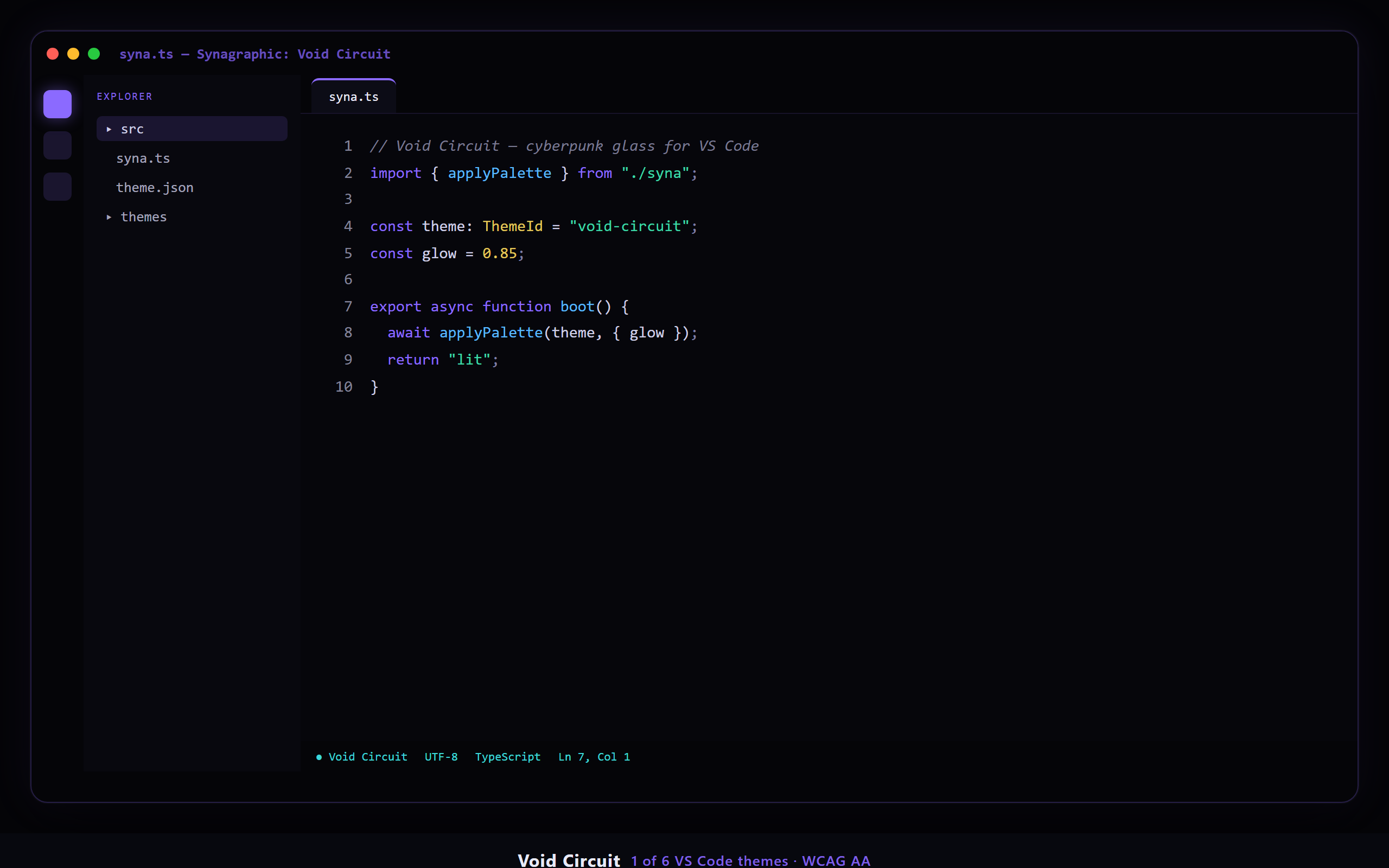Click the green maximize window dot

tap(94, 54)
